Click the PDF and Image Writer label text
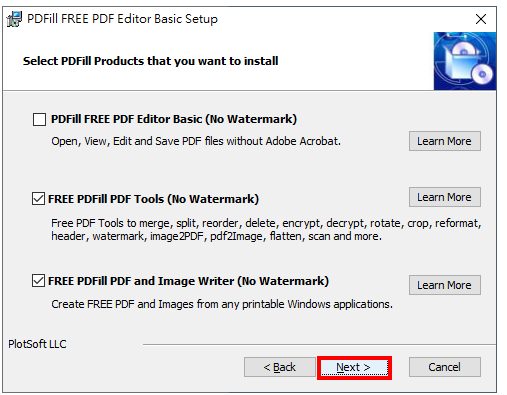The width and height of the screenshot is (507, 395). tap(188, 281)
